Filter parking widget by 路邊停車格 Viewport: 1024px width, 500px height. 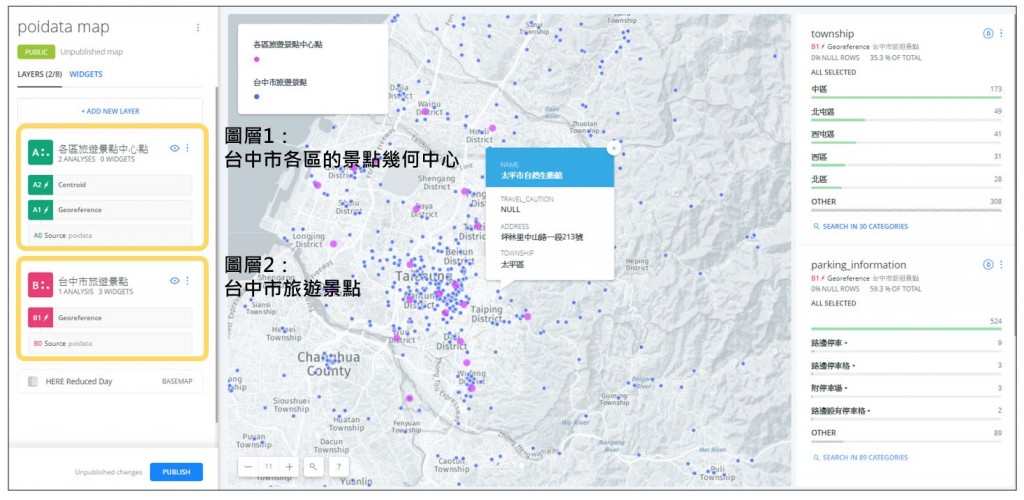[x=906, y=367]
